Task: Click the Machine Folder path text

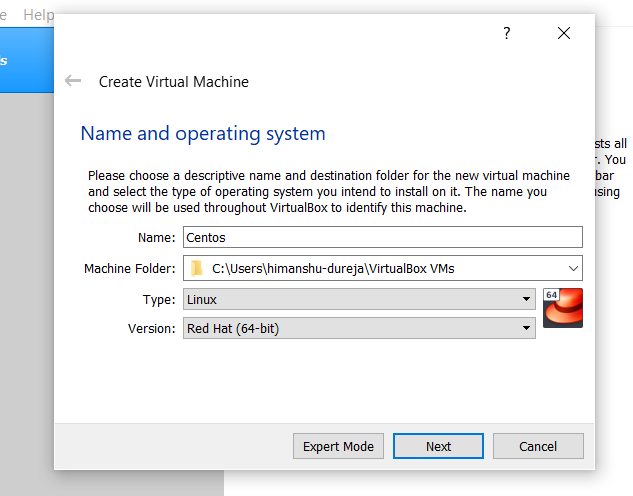Action: tap(333, 268)
